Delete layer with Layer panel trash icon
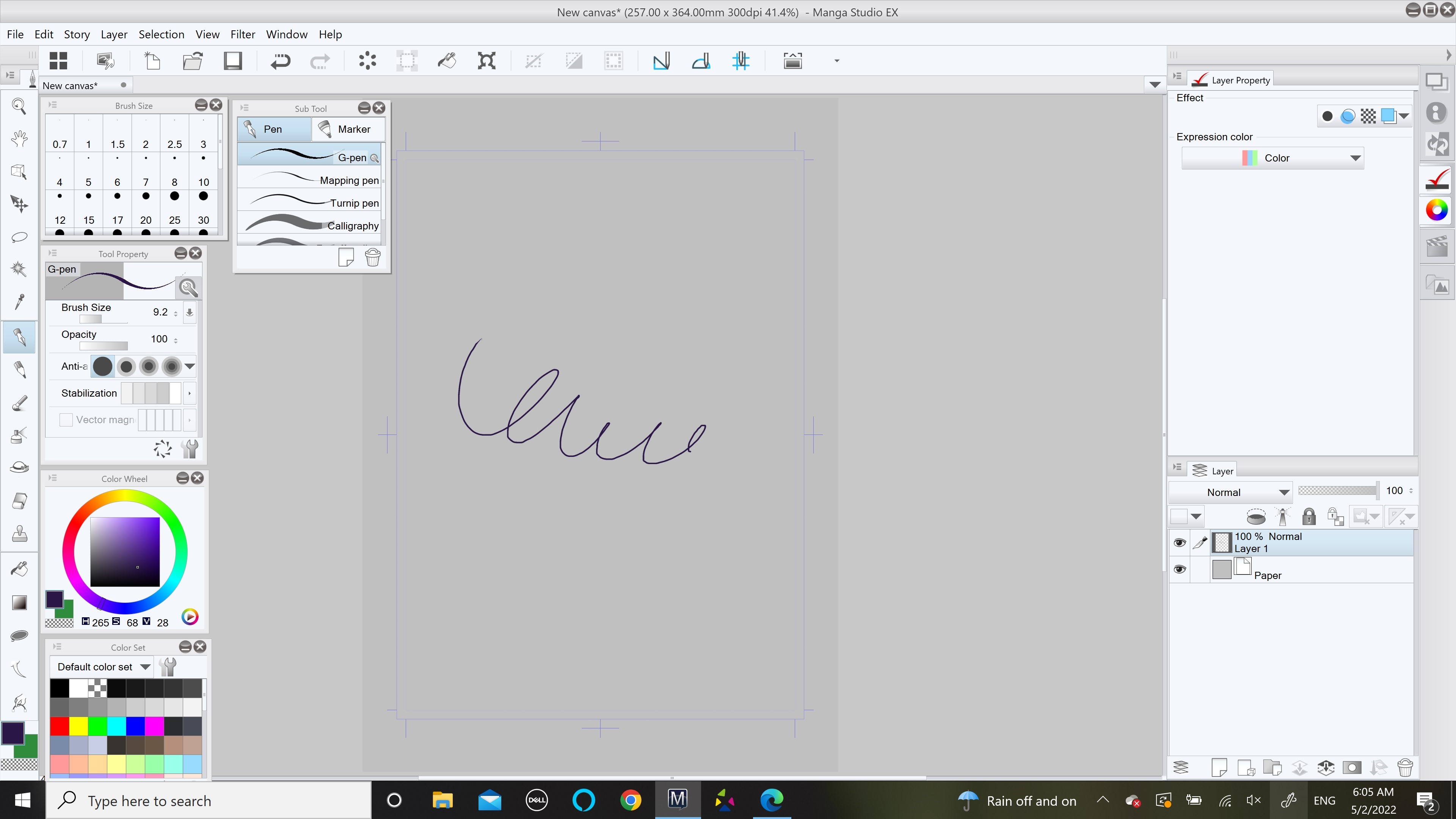1456x819 pixels. [1404, 767]
